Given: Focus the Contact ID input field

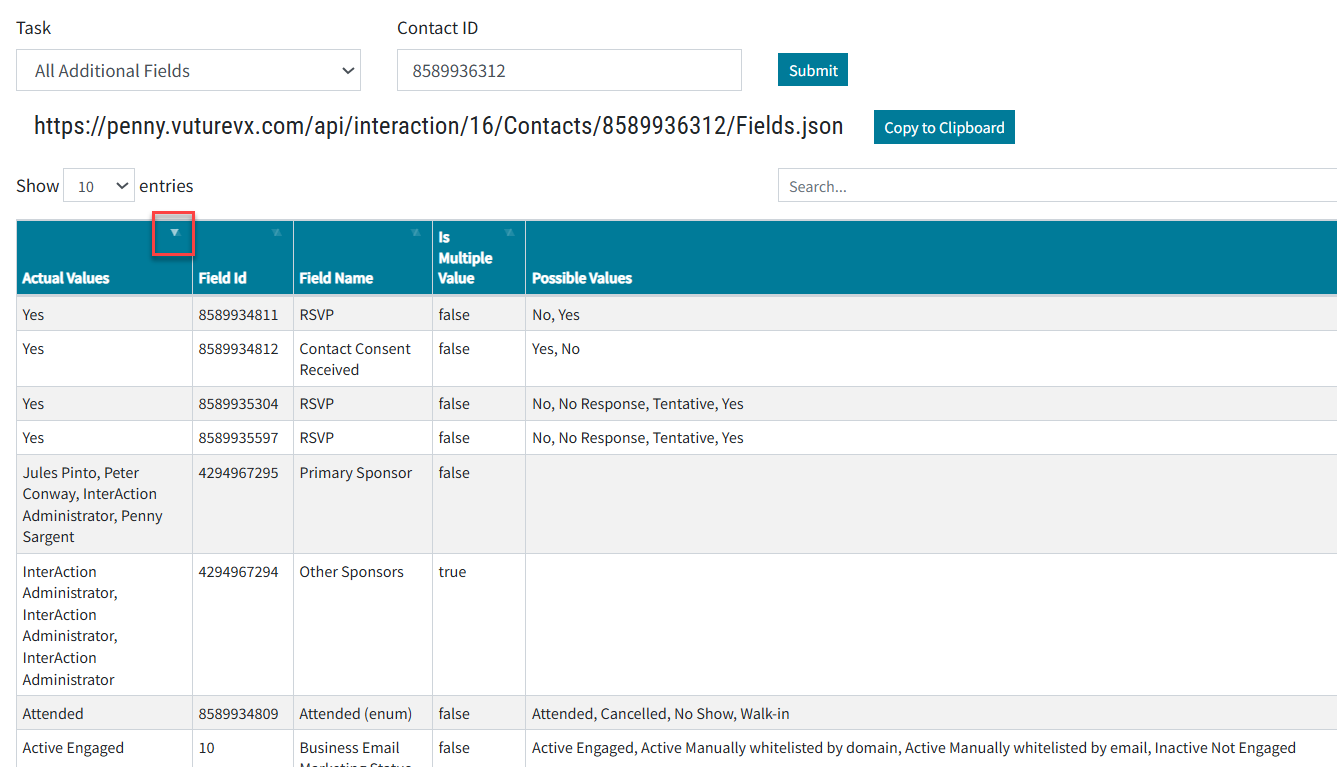Looking at the screenshot, I should [x=569, y=70].
